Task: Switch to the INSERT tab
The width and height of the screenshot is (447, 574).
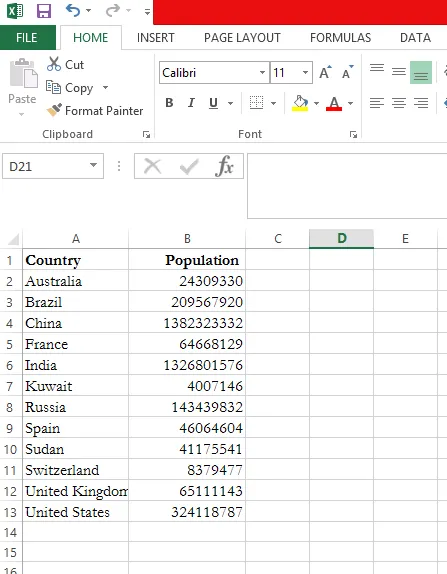Action: [x=156, y=37]
